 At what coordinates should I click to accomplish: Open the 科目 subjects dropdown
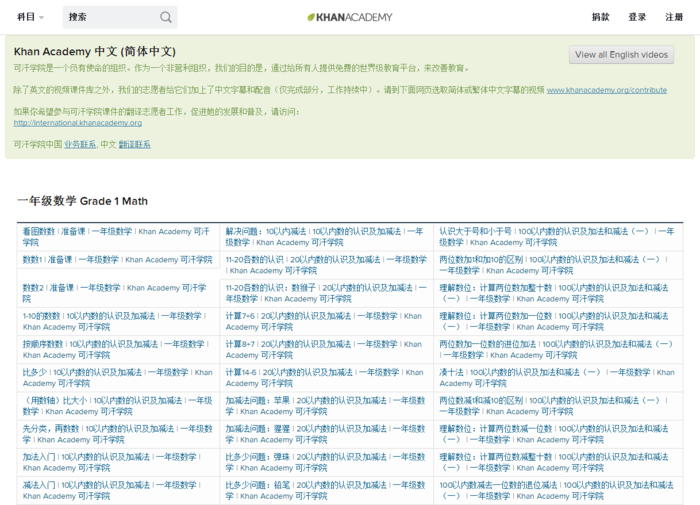(30, 17)
